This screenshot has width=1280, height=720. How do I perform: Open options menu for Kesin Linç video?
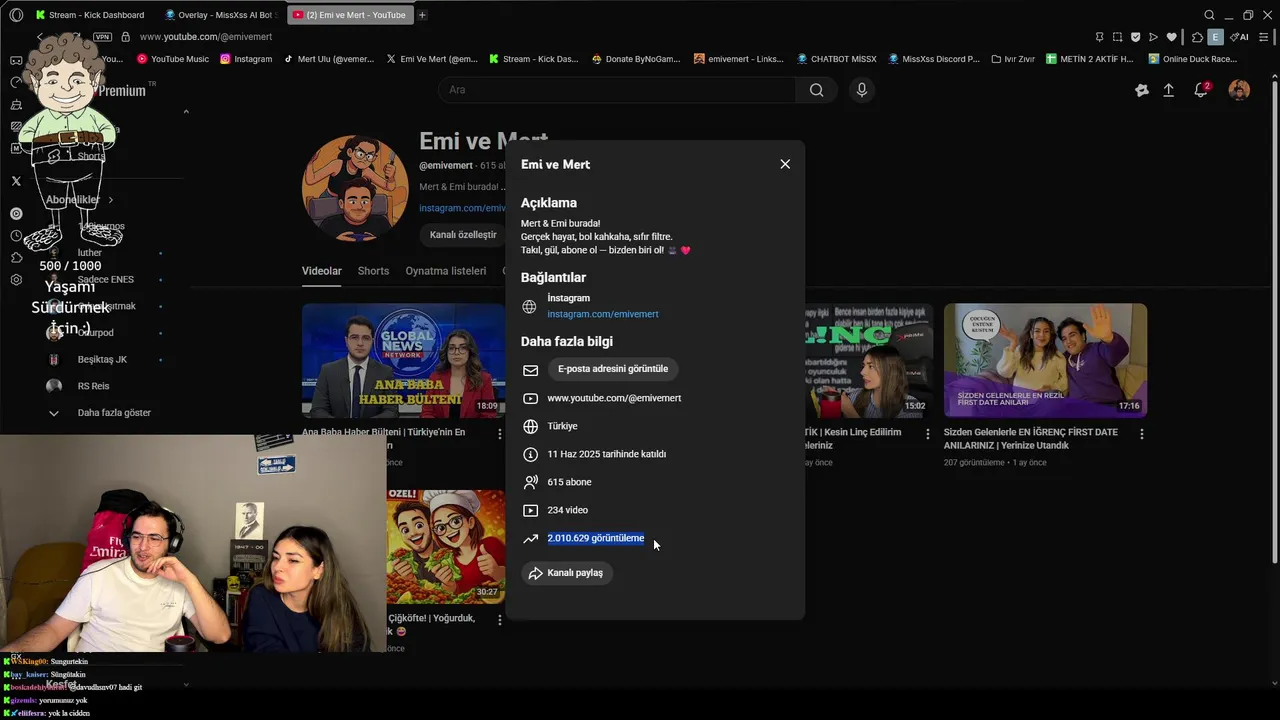point(927,434)
